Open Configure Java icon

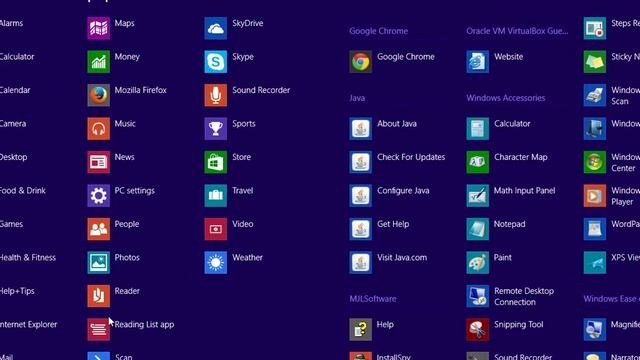click(360, 196)
